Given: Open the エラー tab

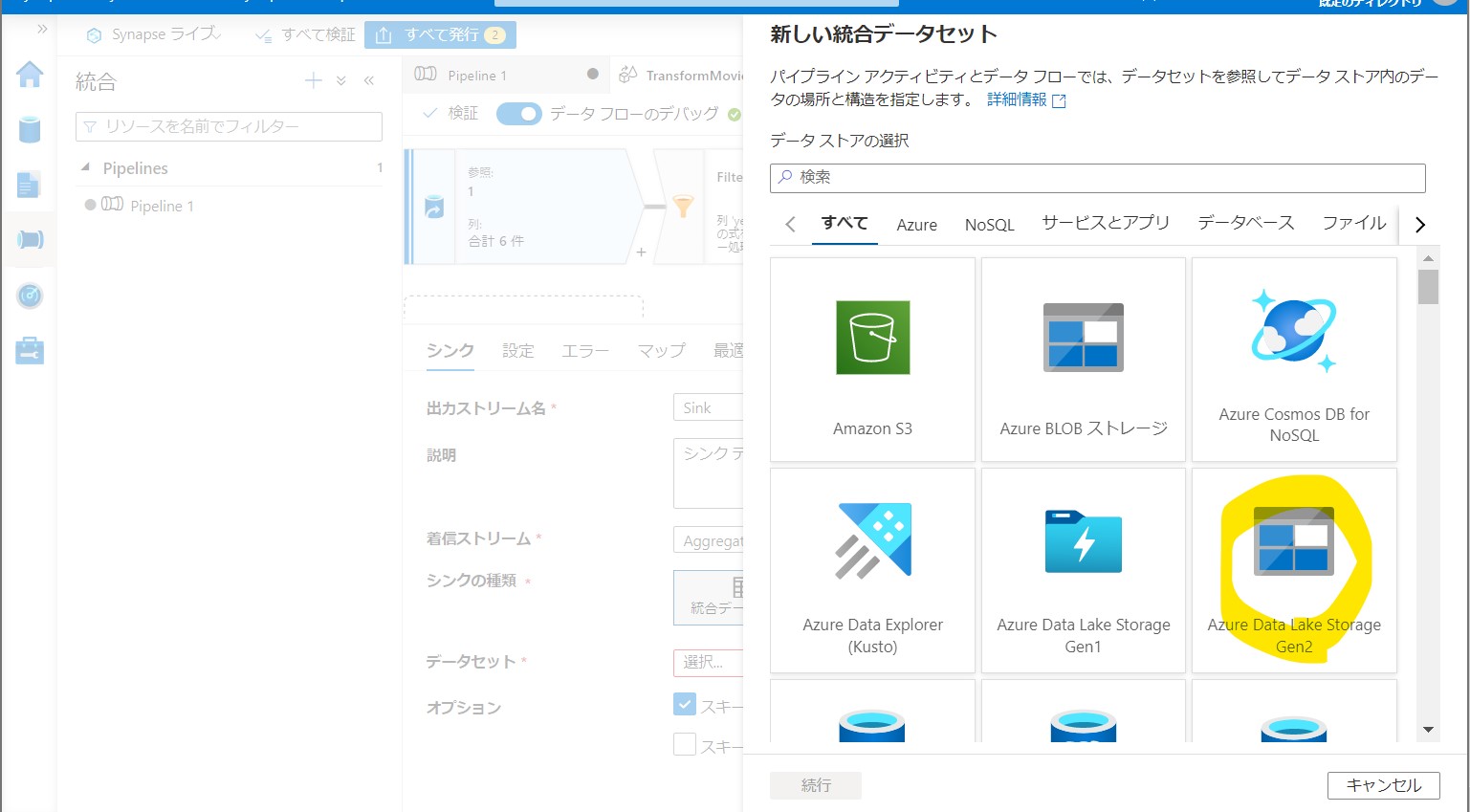Looking at the screenshot, I should [585, 351].
